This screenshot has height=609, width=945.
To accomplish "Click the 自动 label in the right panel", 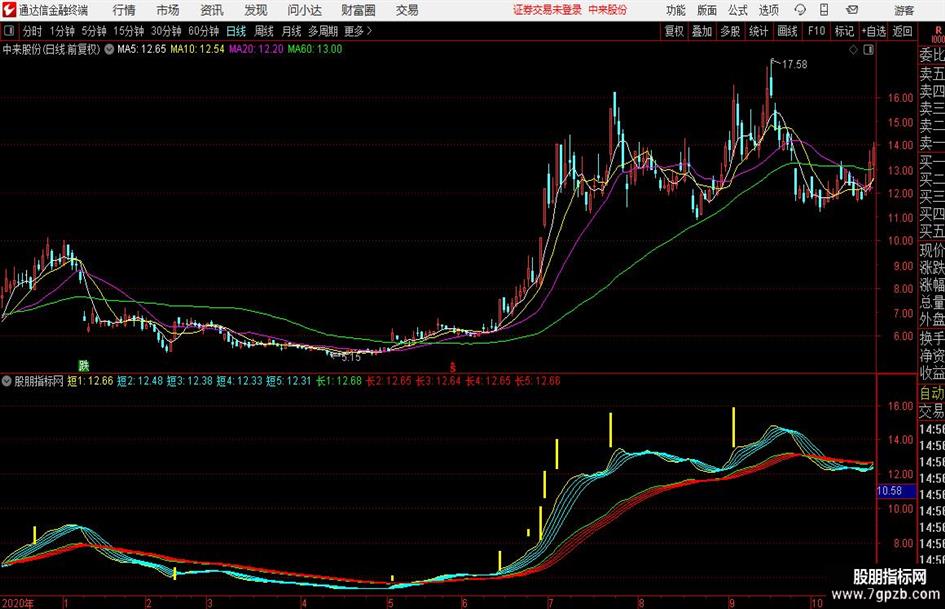I will (x=932, y=393).
